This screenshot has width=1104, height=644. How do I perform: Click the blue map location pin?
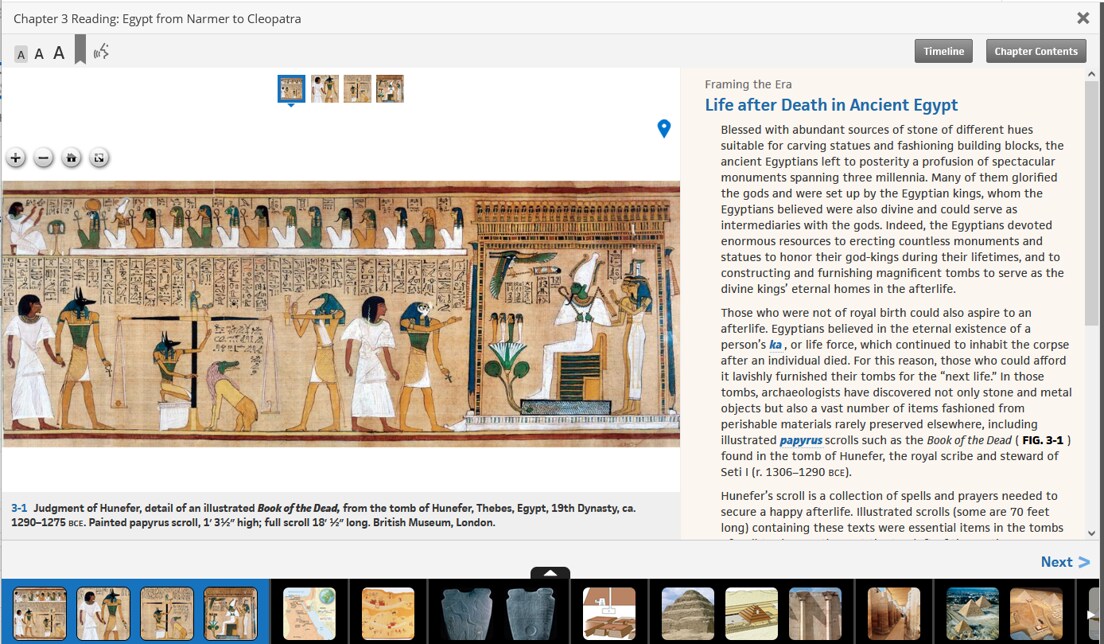click(x=664, y=128)
